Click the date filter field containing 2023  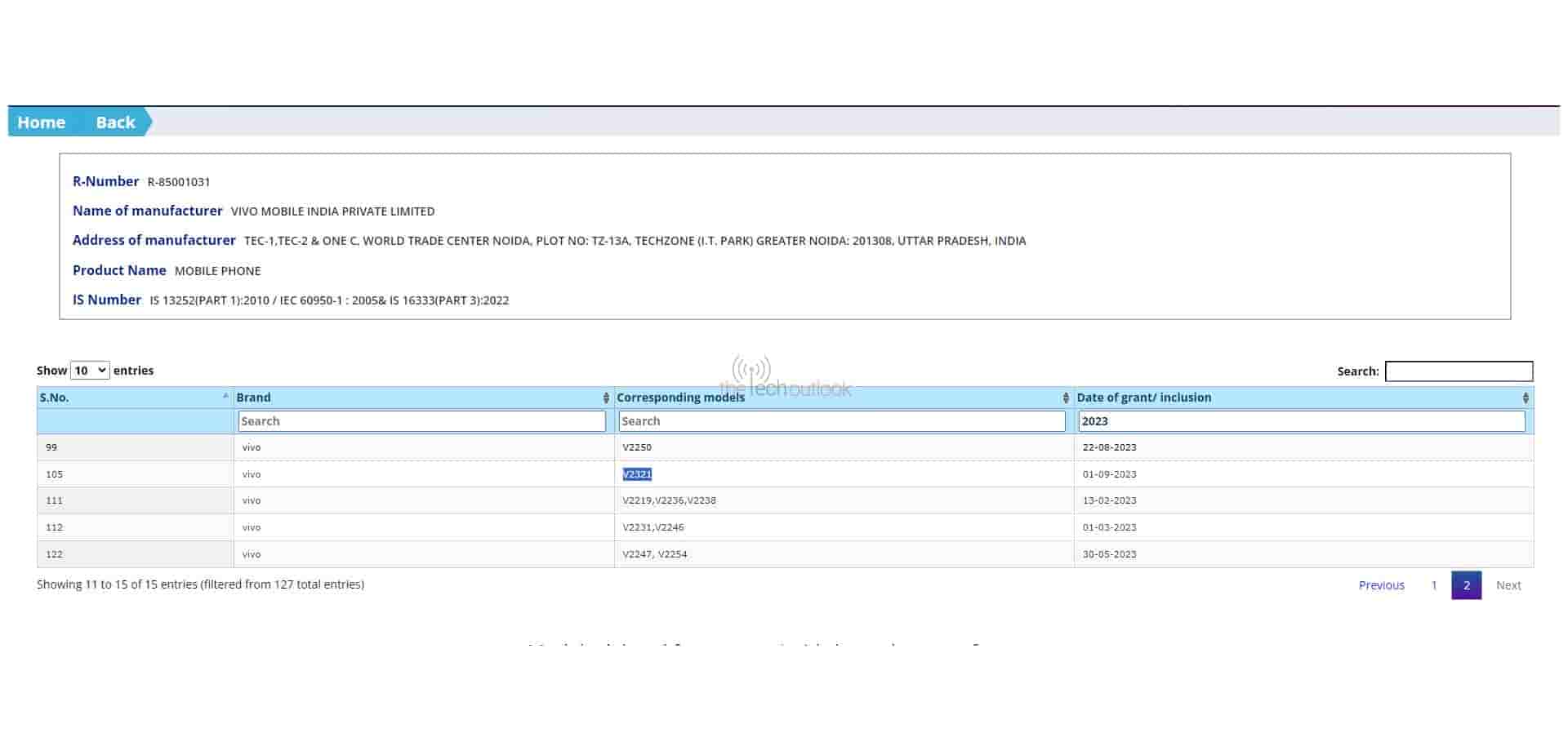click(1301, 421)
